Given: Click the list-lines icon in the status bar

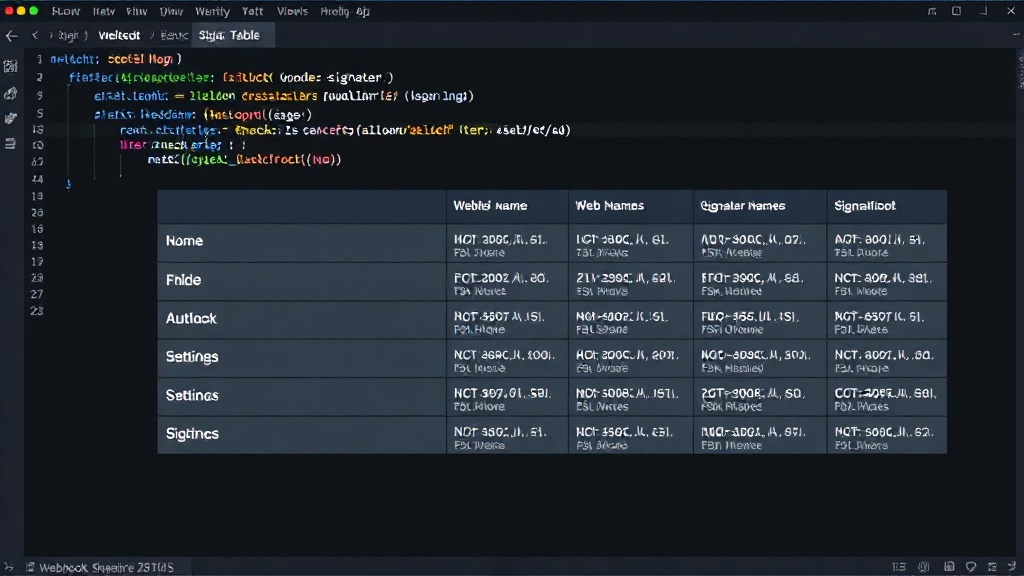Looking at the screenshot, I should coord(899,567).
